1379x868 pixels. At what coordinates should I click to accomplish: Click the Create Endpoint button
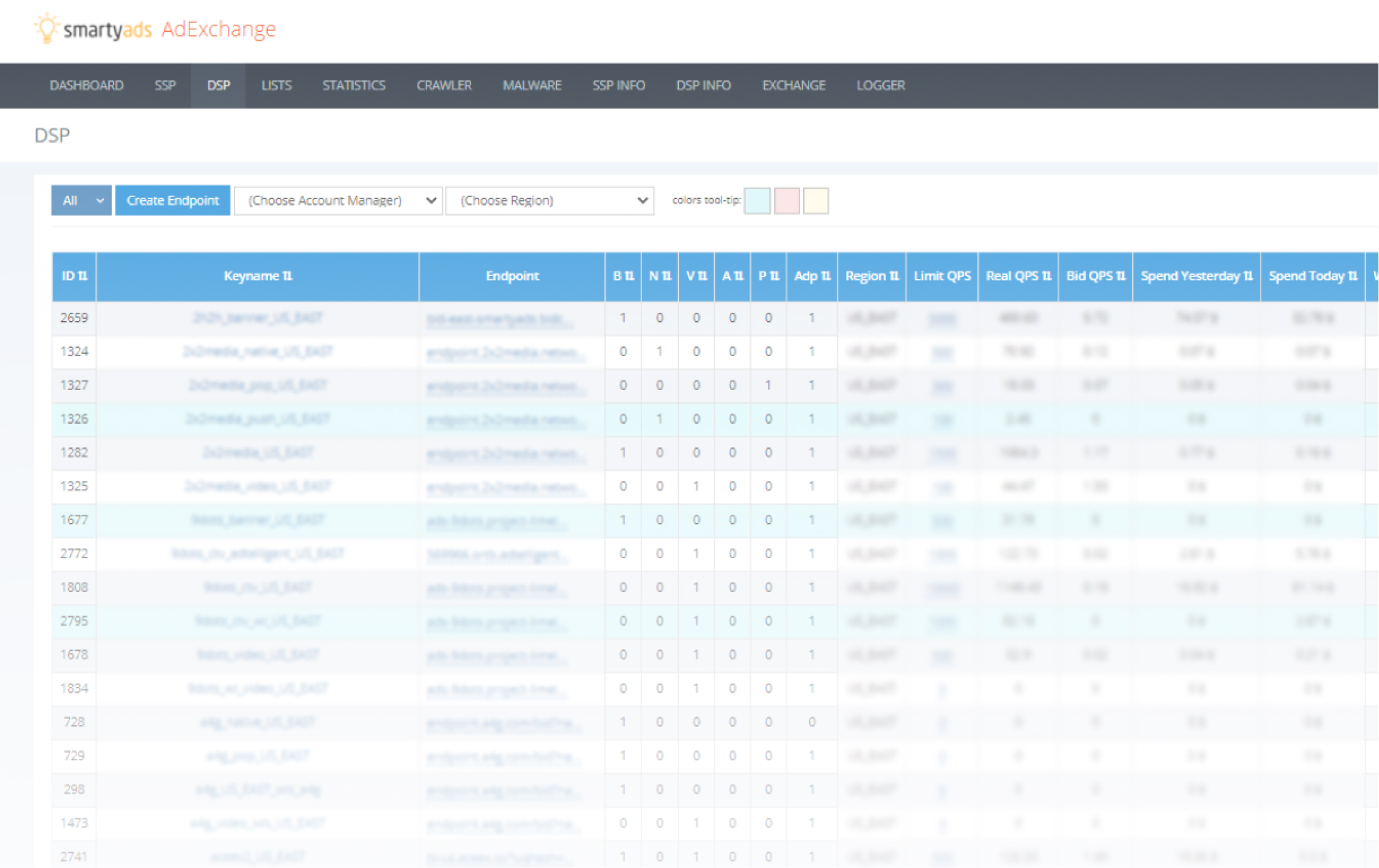(172, 200)
